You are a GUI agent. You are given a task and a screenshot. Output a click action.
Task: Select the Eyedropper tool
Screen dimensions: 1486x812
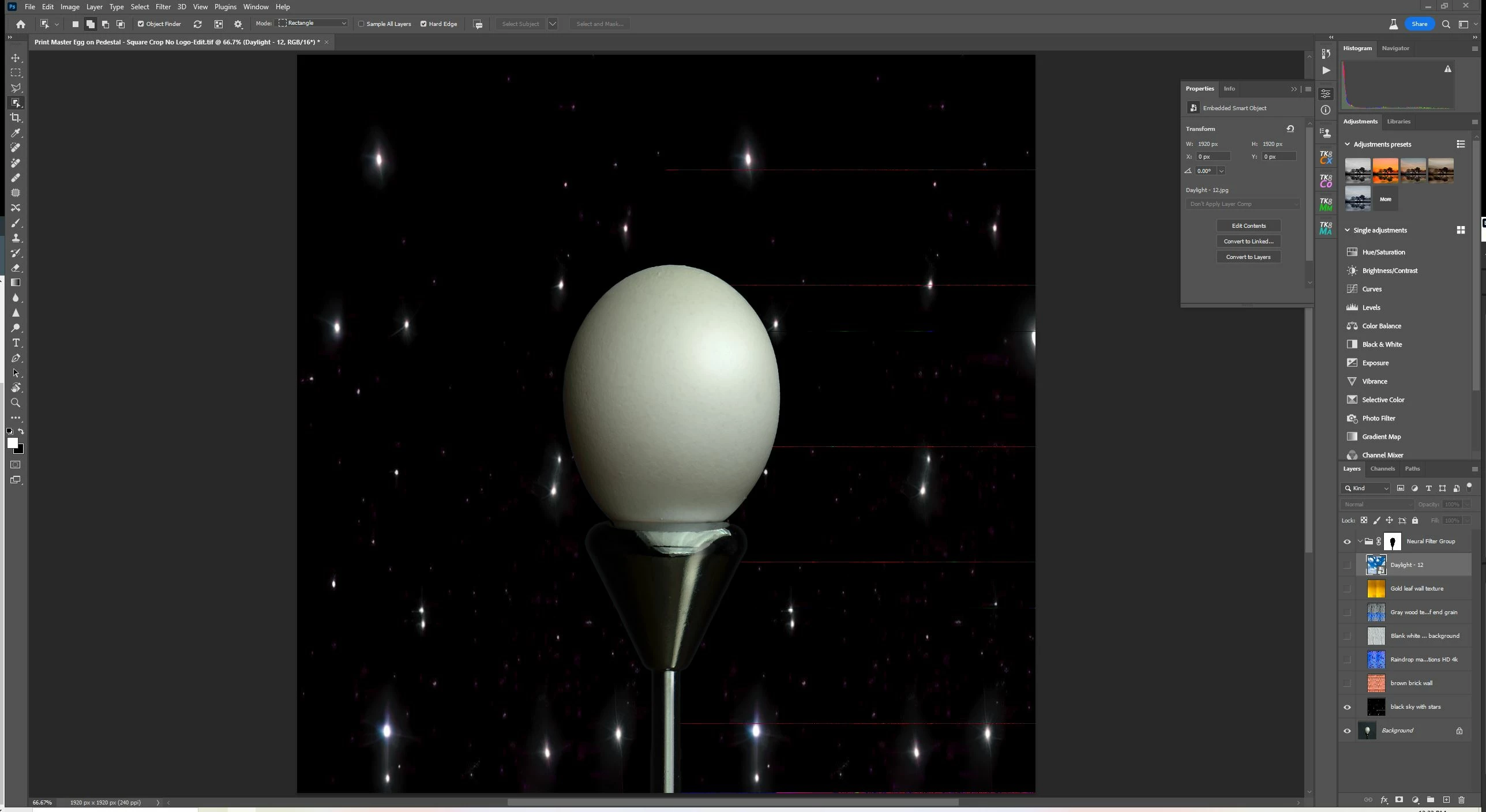click(x=16, y=133)
